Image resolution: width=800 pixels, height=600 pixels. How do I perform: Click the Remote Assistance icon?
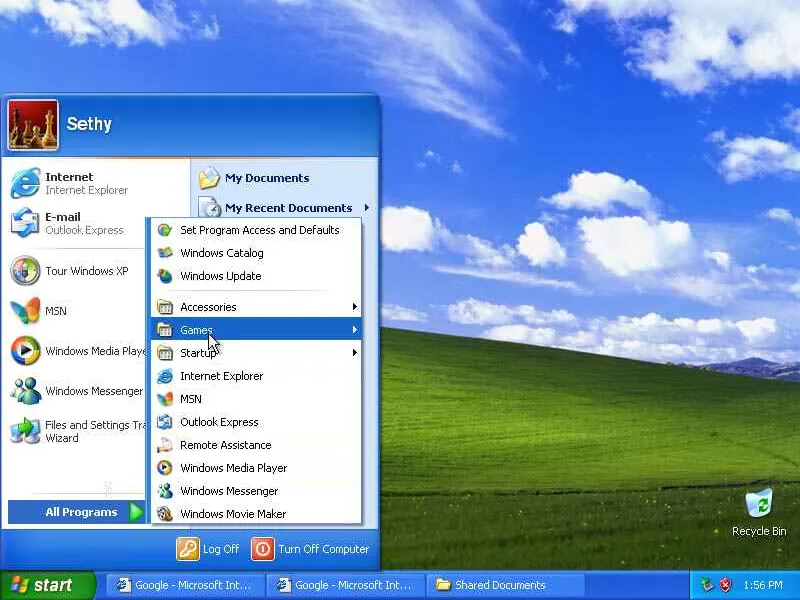[165, 445]
